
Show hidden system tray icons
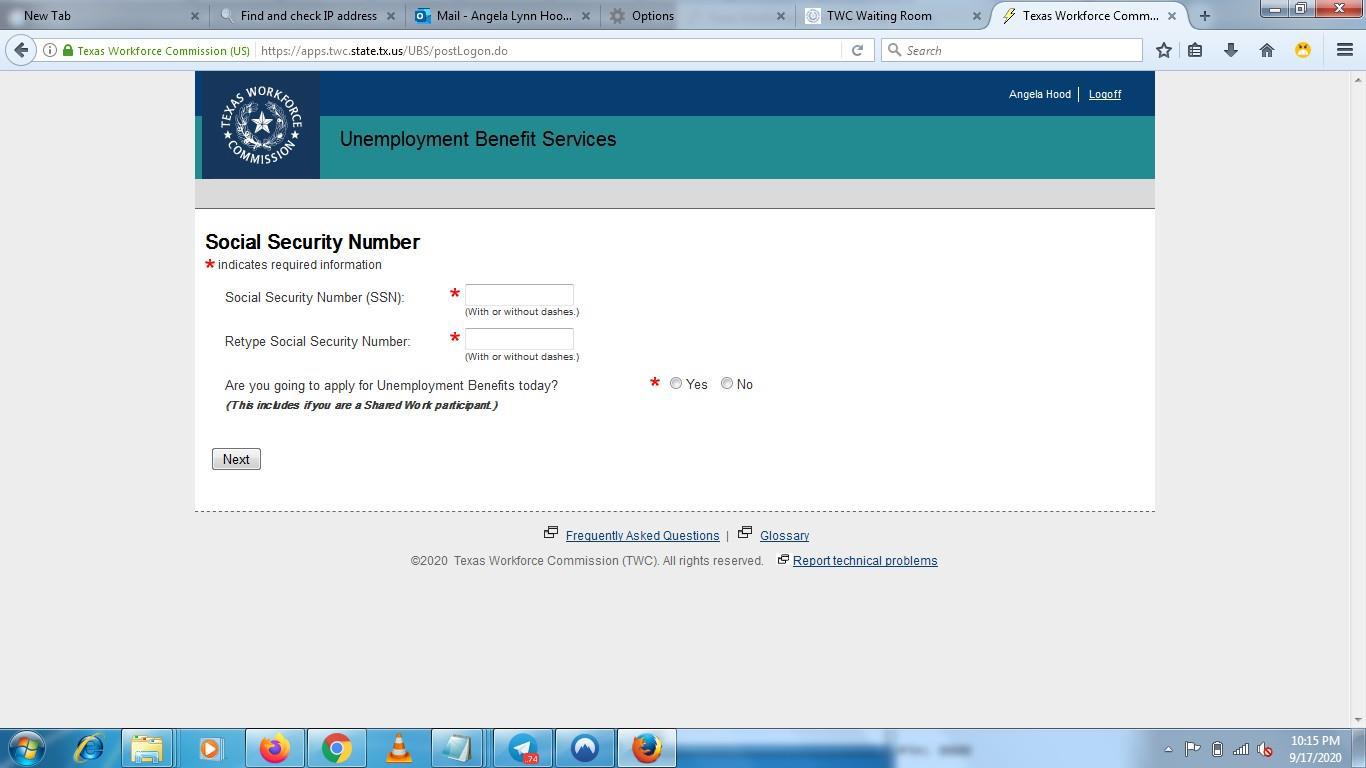pyautogui.click(x=1168, y=749)
